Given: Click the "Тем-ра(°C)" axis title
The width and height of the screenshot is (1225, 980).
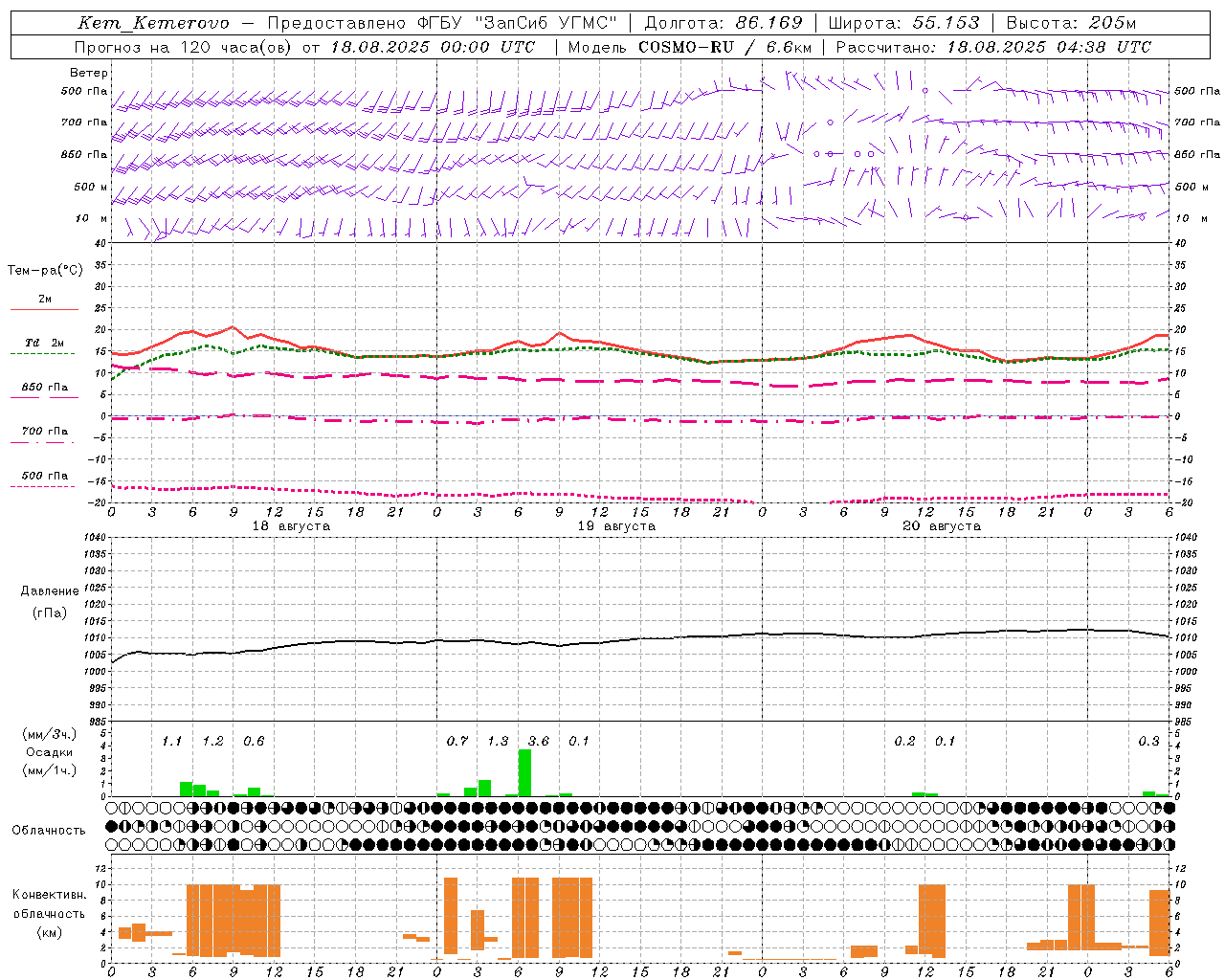Looking at the screenshot, I should pos(45,271).
